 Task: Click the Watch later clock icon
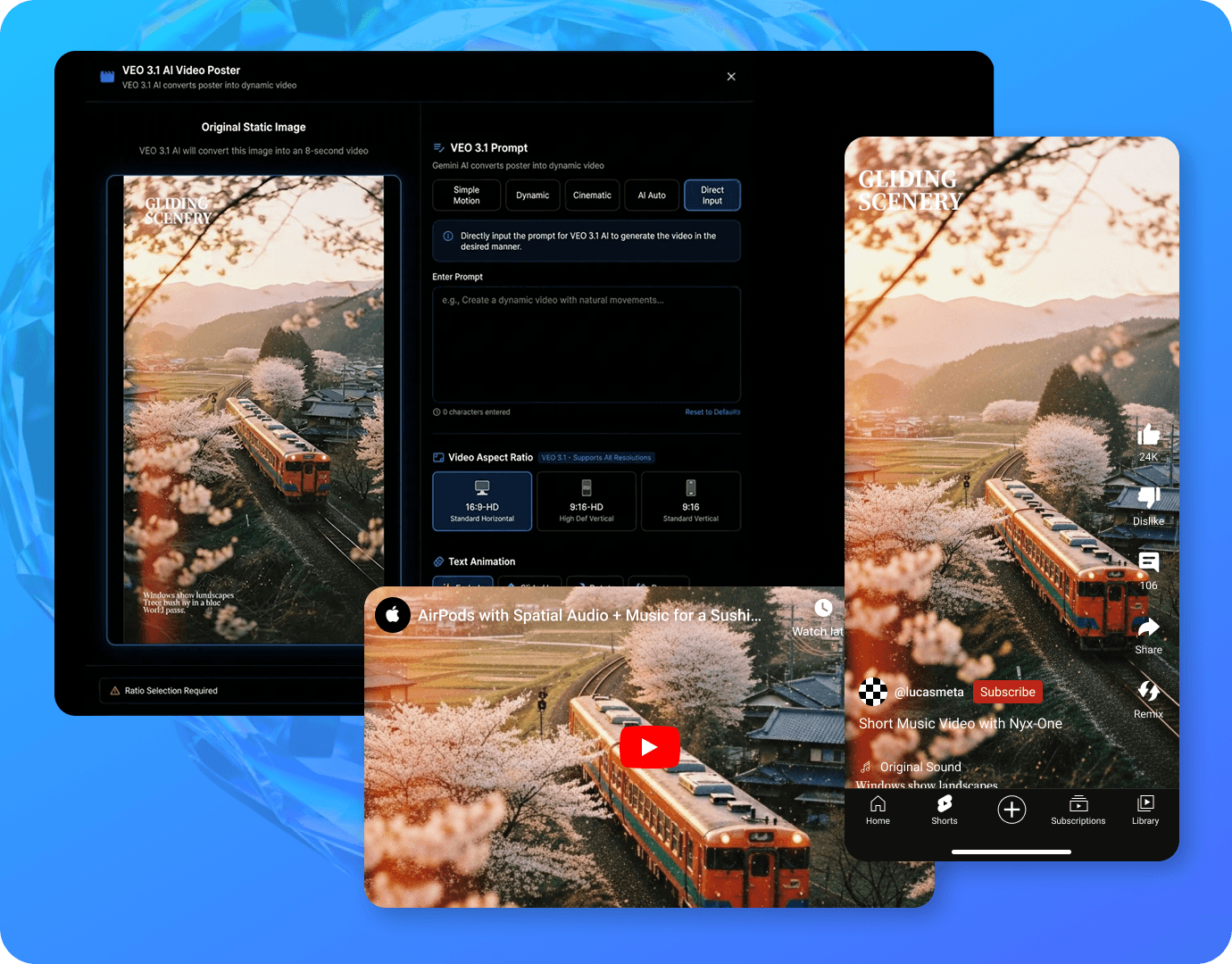823,608
